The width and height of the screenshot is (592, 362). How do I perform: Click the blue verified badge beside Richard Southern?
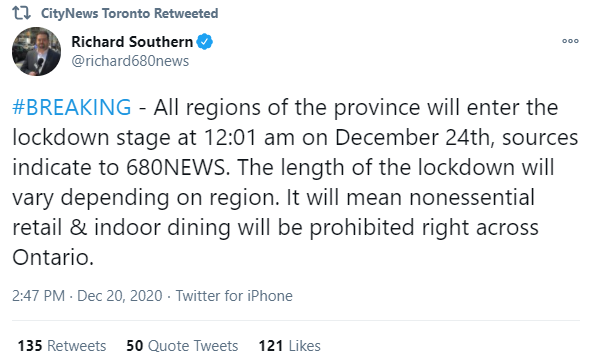click(x=205, y=42)
